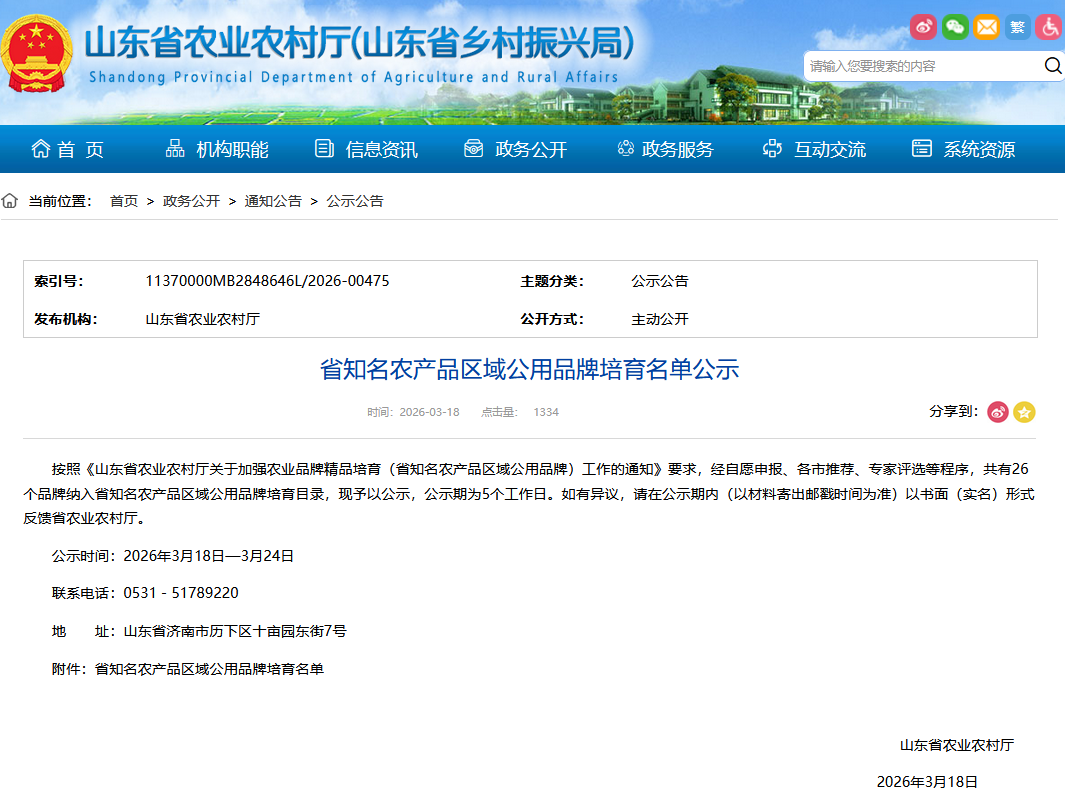Navigate to 政务服务 in the menu
The height and width of the screenshot is (811, 1065).
tap(665, 150)
